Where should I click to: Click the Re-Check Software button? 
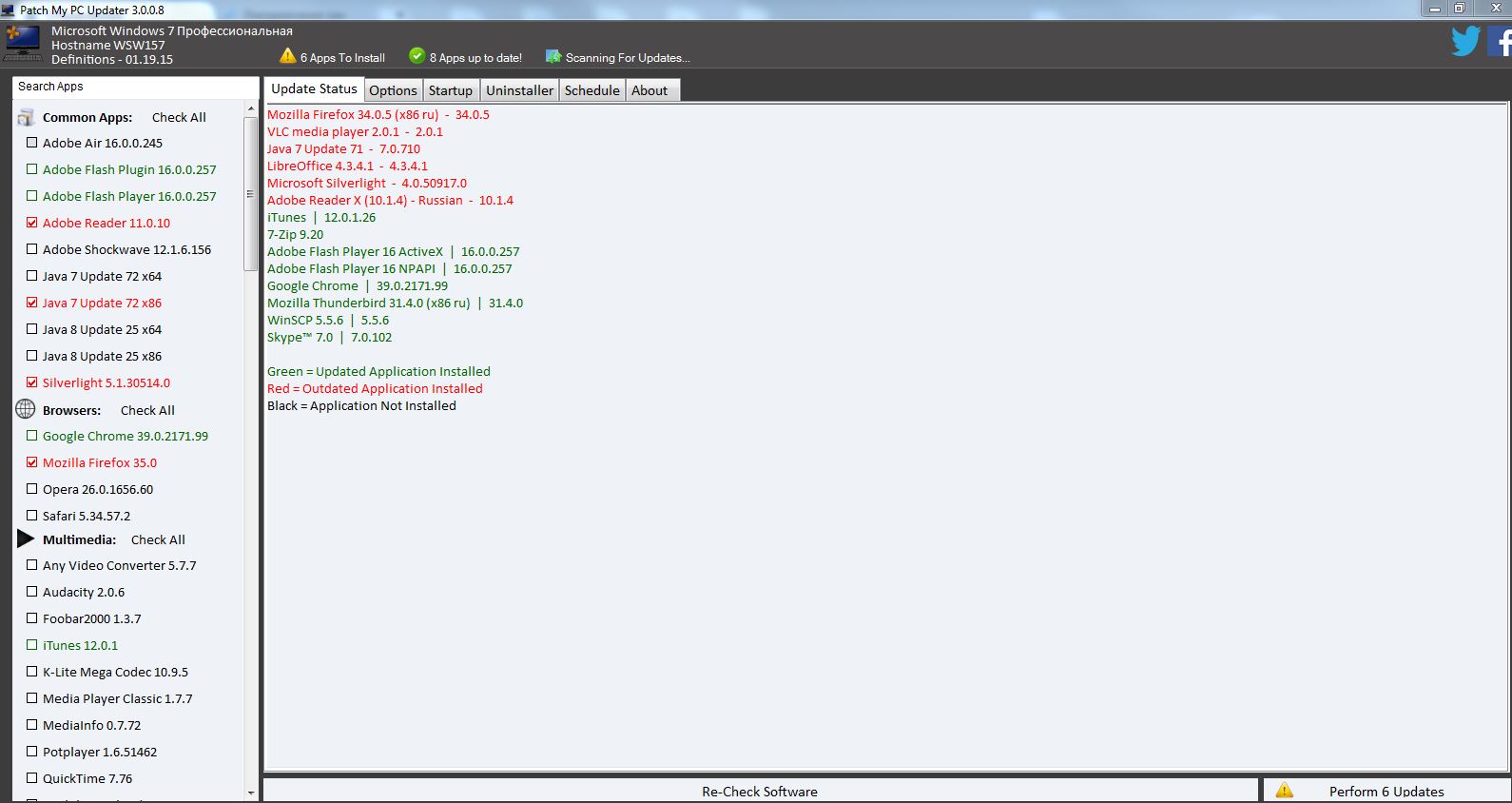coord(760,791)
